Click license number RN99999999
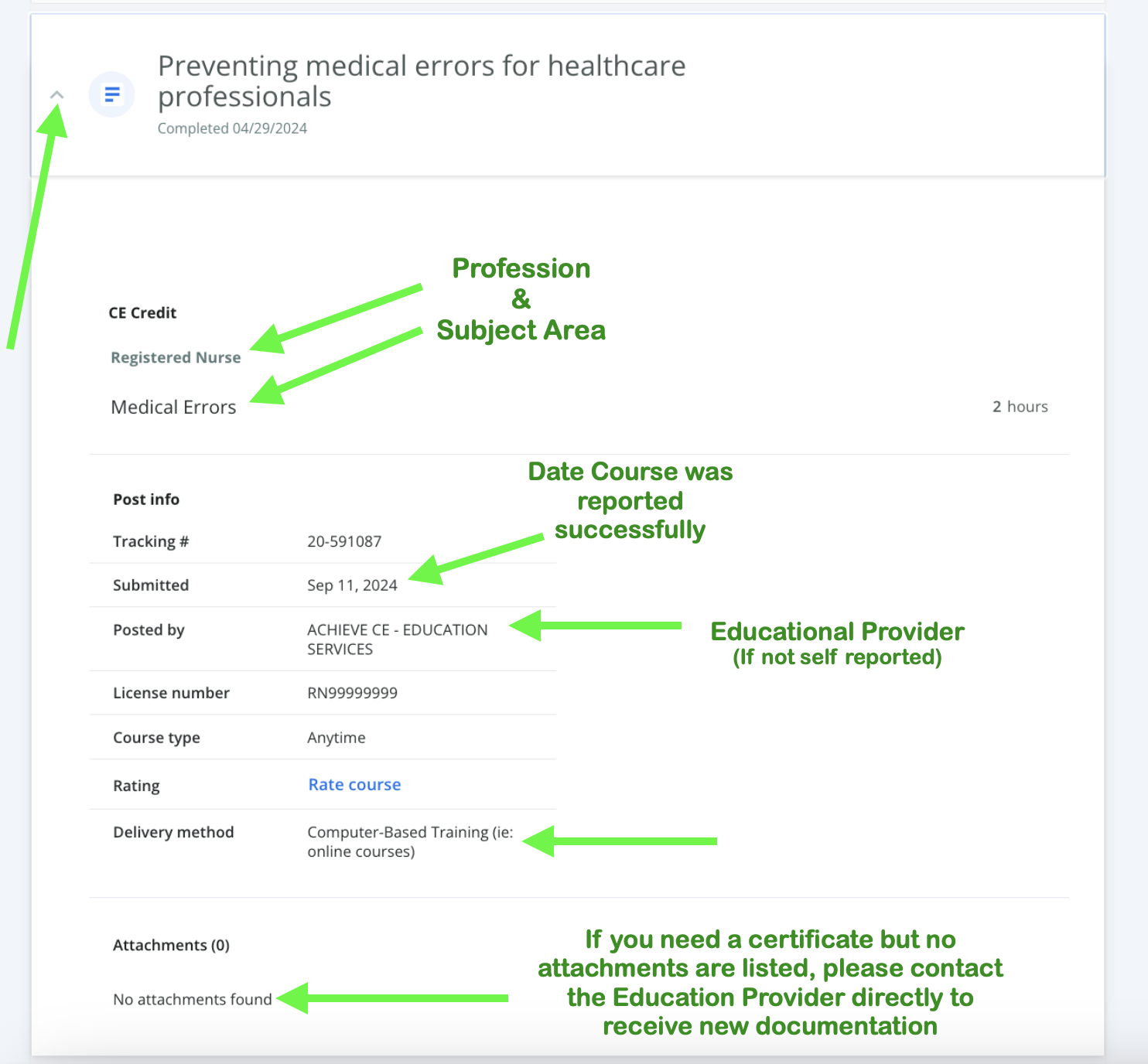This screenshot has width=1148, height=1064. click(x=352, y=693)
